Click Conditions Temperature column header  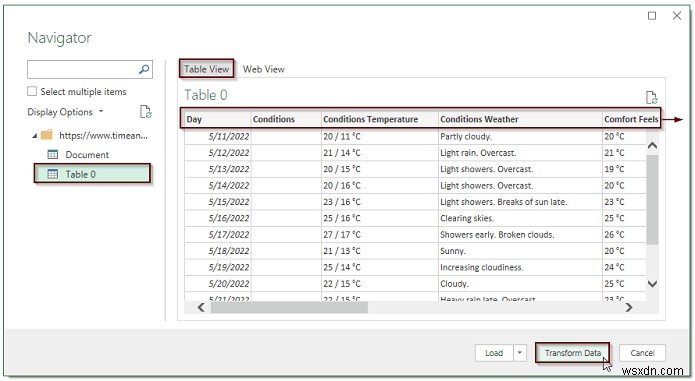(380, 119)
